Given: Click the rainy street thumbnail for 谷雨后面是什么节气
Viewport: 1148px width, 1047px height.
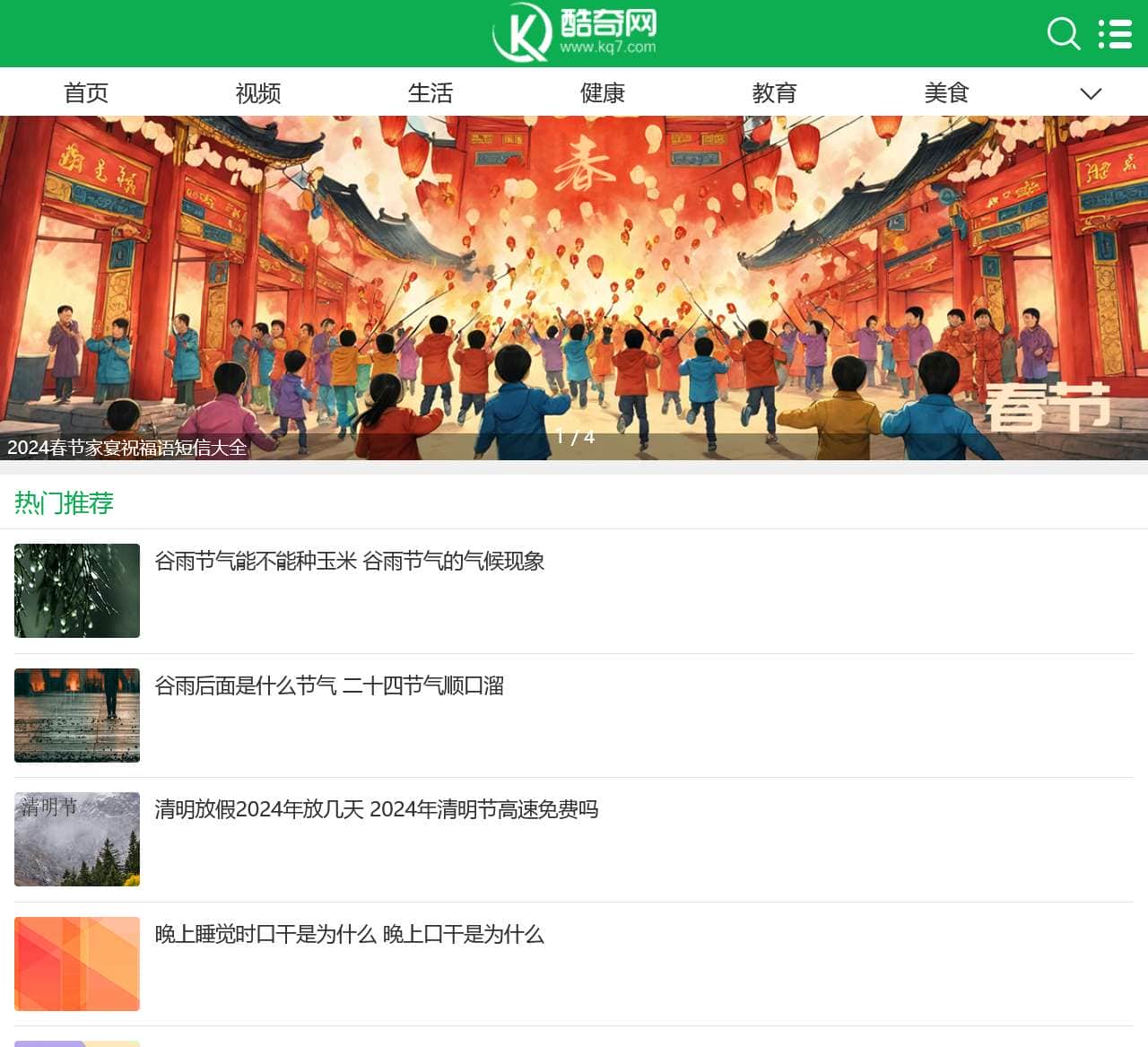Looking at the screenshot, I should (77, 715).
